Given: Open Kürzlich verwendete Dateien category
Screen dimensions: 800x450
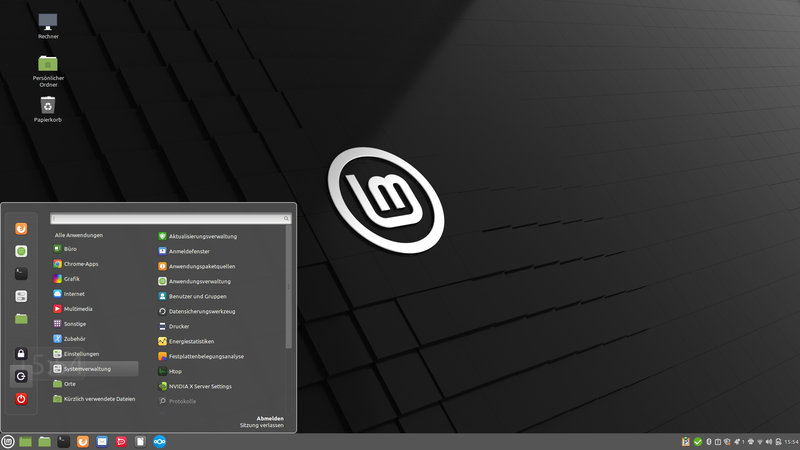Looking at the screenshot, I should click(94, 399).
